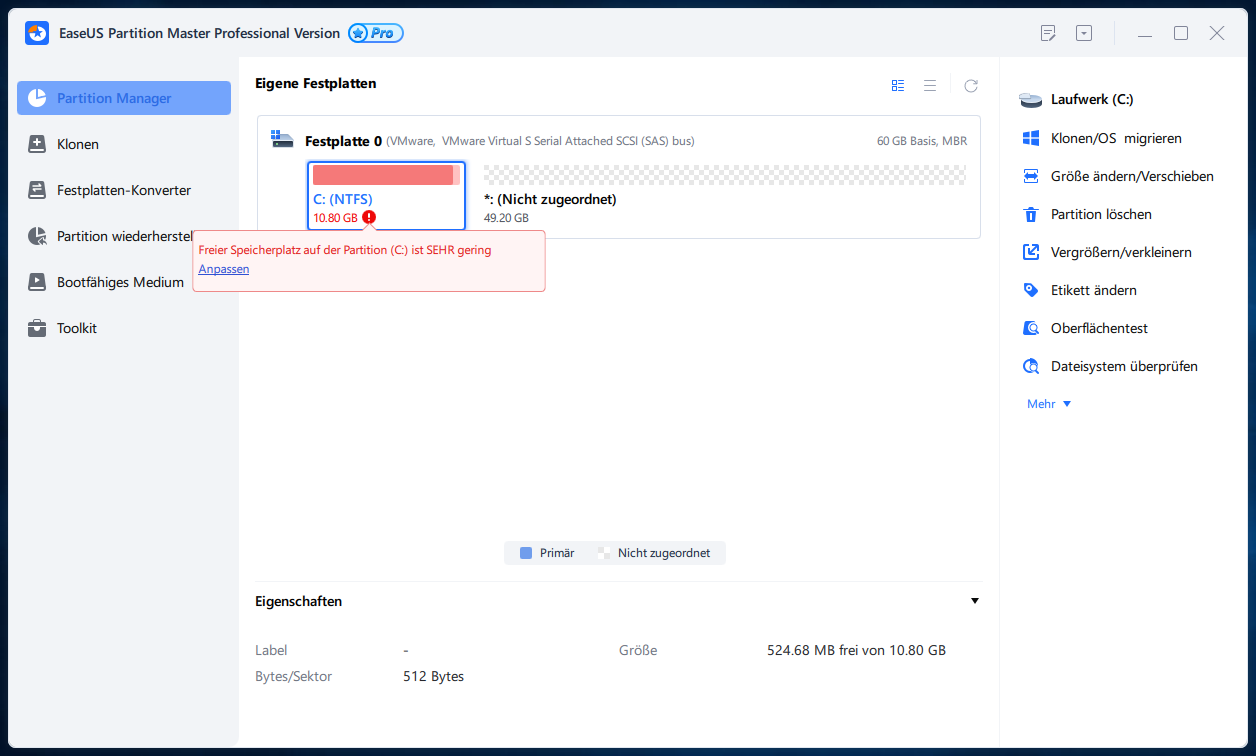Open the notes/task list icon in title bar
Viewport: 1256px width, 756px height.
point(1048,33)
